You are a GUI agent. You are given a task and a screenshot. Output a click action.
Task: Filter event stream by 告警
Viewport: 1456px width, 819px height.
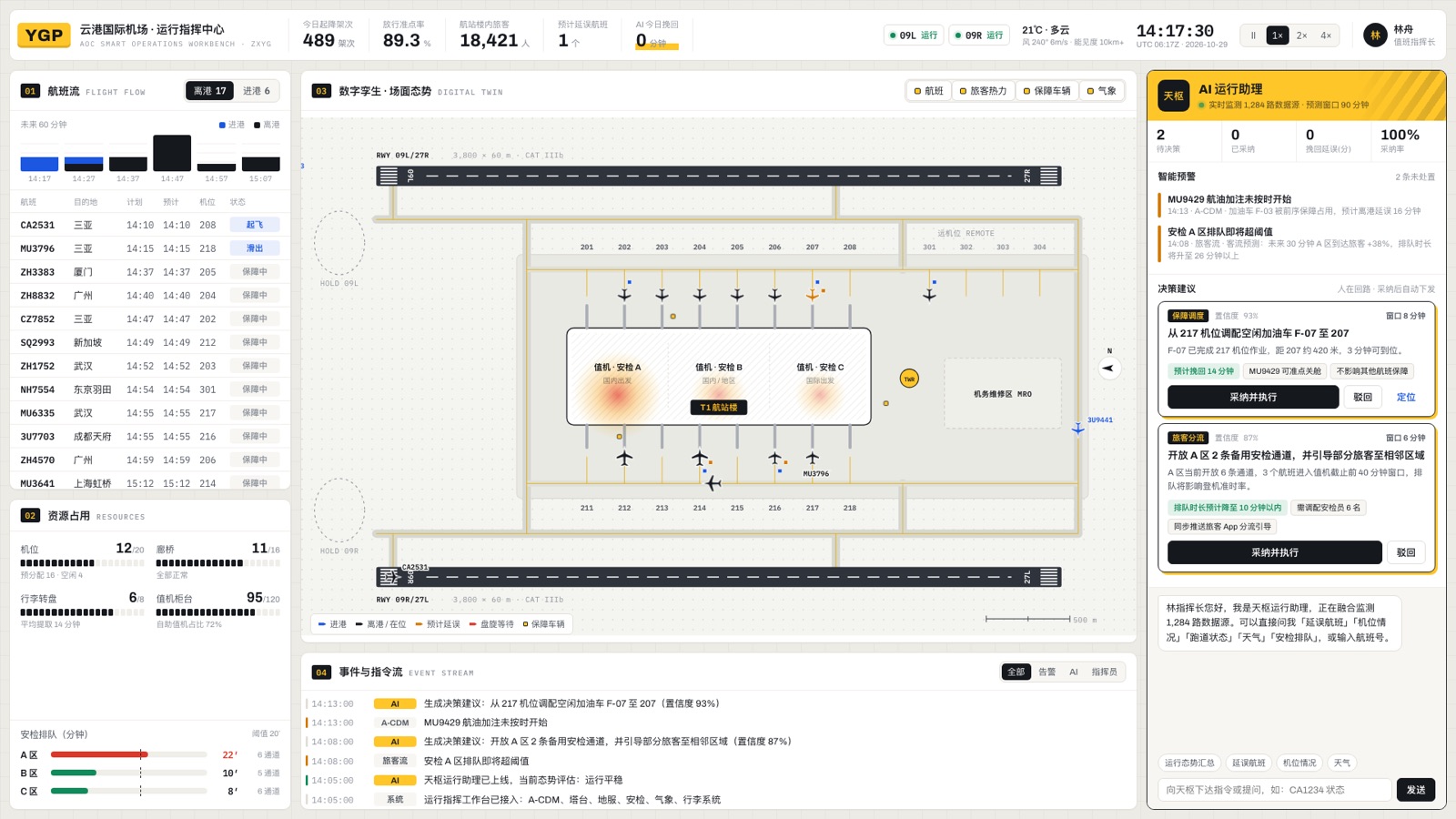[x=1046, y=672]
